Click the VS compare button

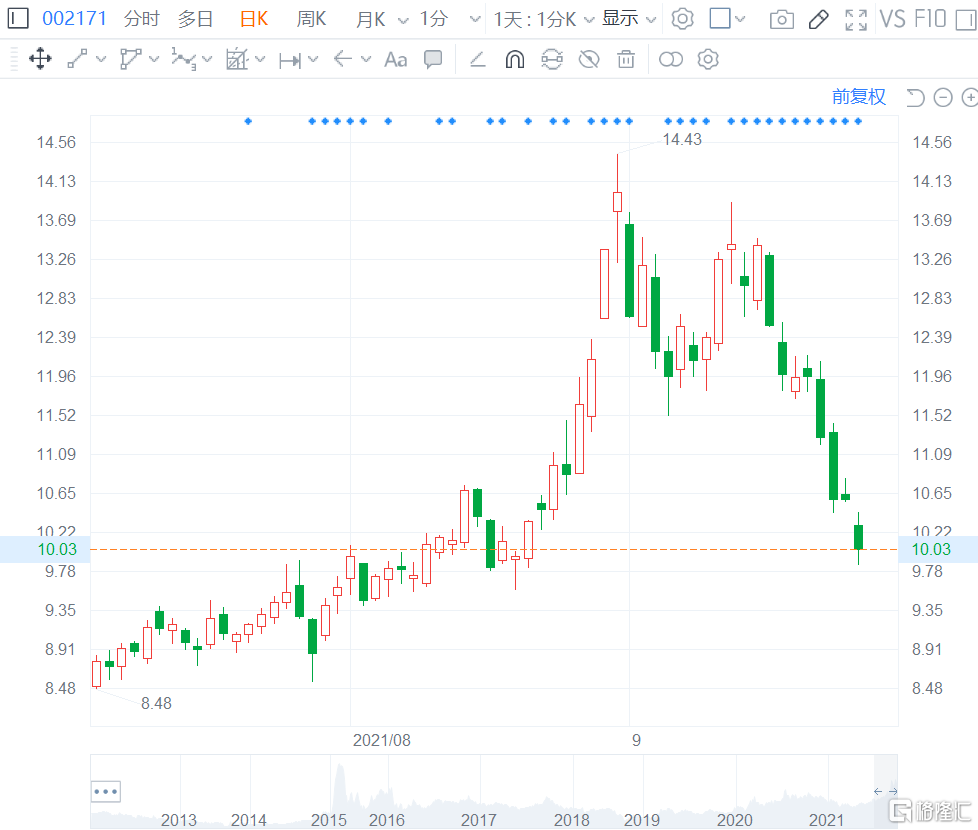892,19
